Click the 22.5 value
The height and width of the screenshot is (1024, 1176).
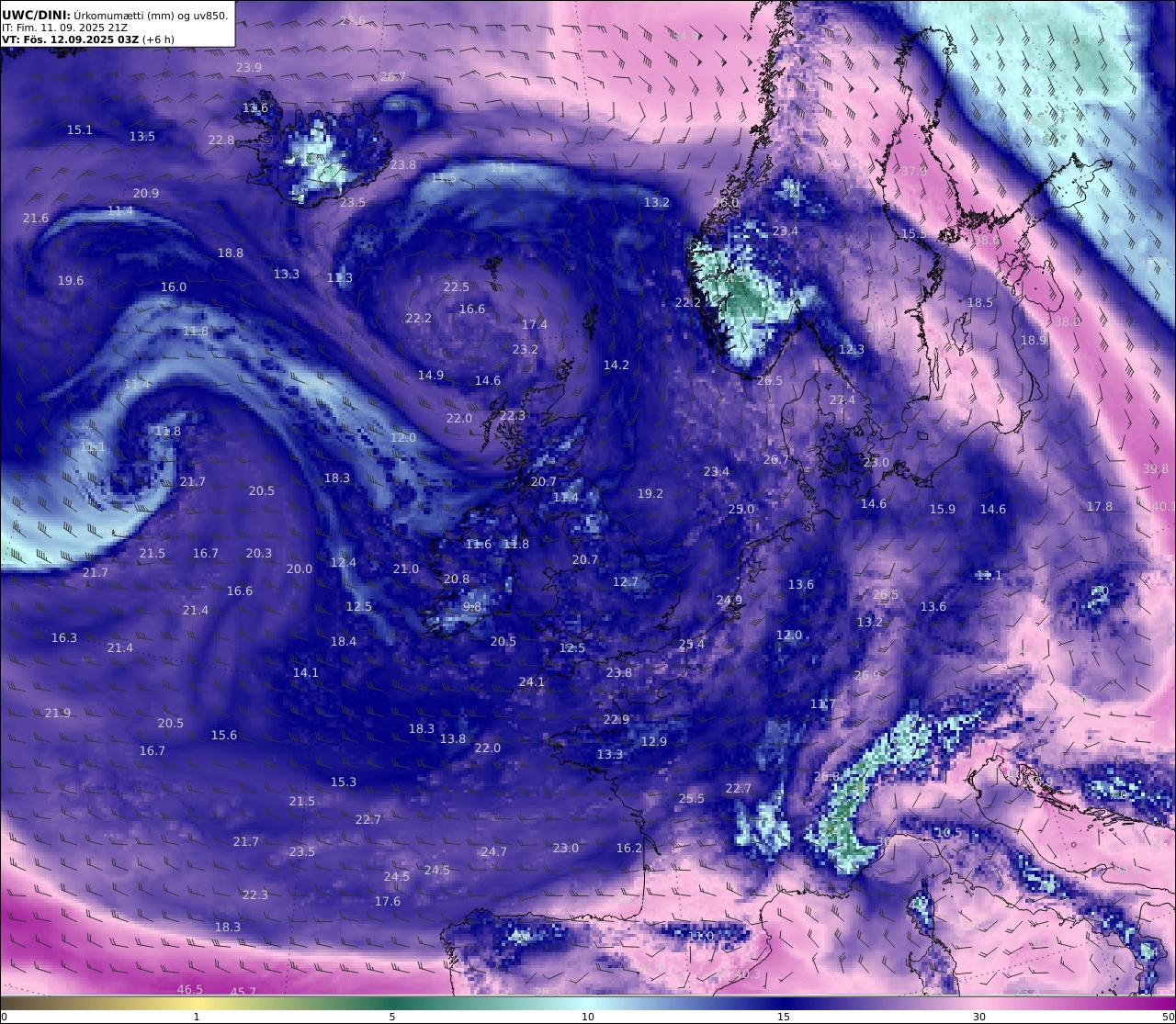point(457,287)
